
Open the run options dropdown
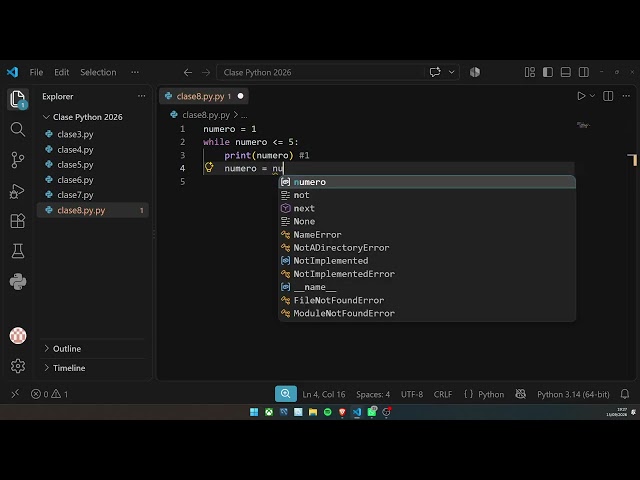point(592,96)
